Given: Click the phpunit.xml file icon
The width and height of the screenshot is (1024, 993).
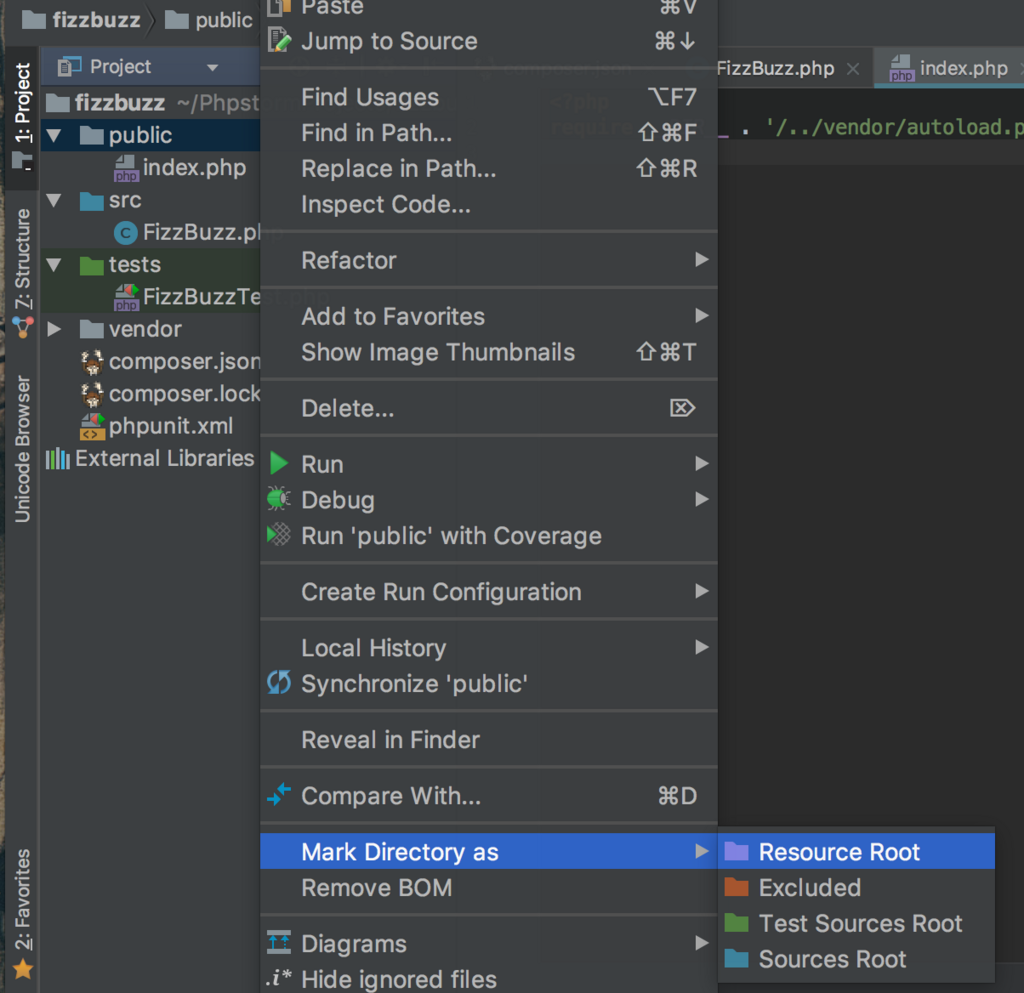Looking at the screenshot, I should [92, 426].
